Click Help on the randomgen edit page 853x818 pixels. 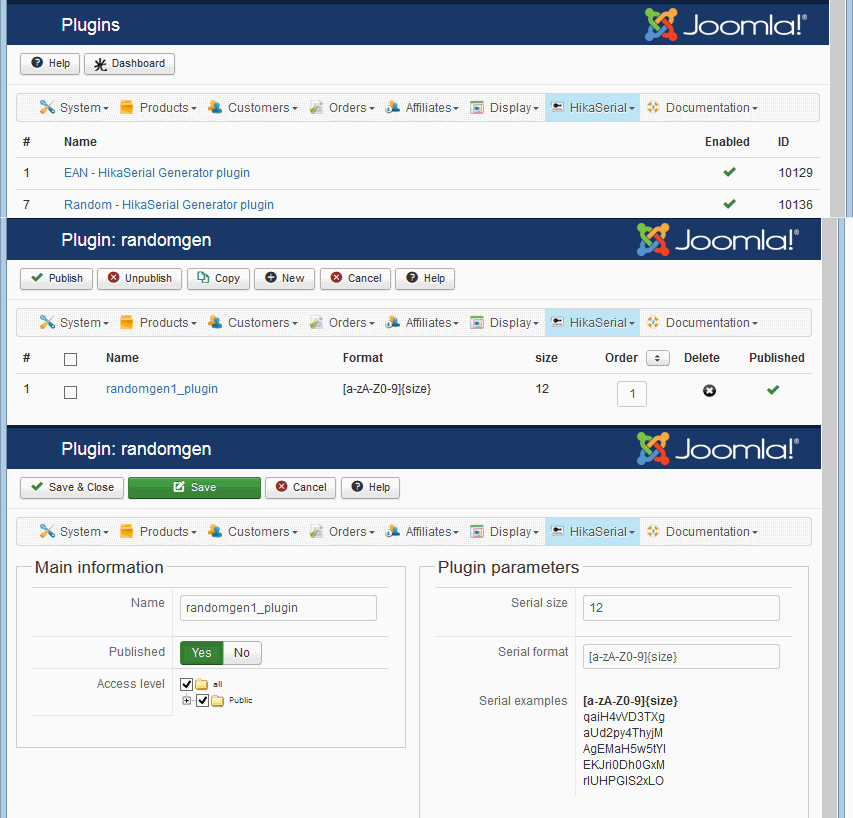click(x=370, y=488)
